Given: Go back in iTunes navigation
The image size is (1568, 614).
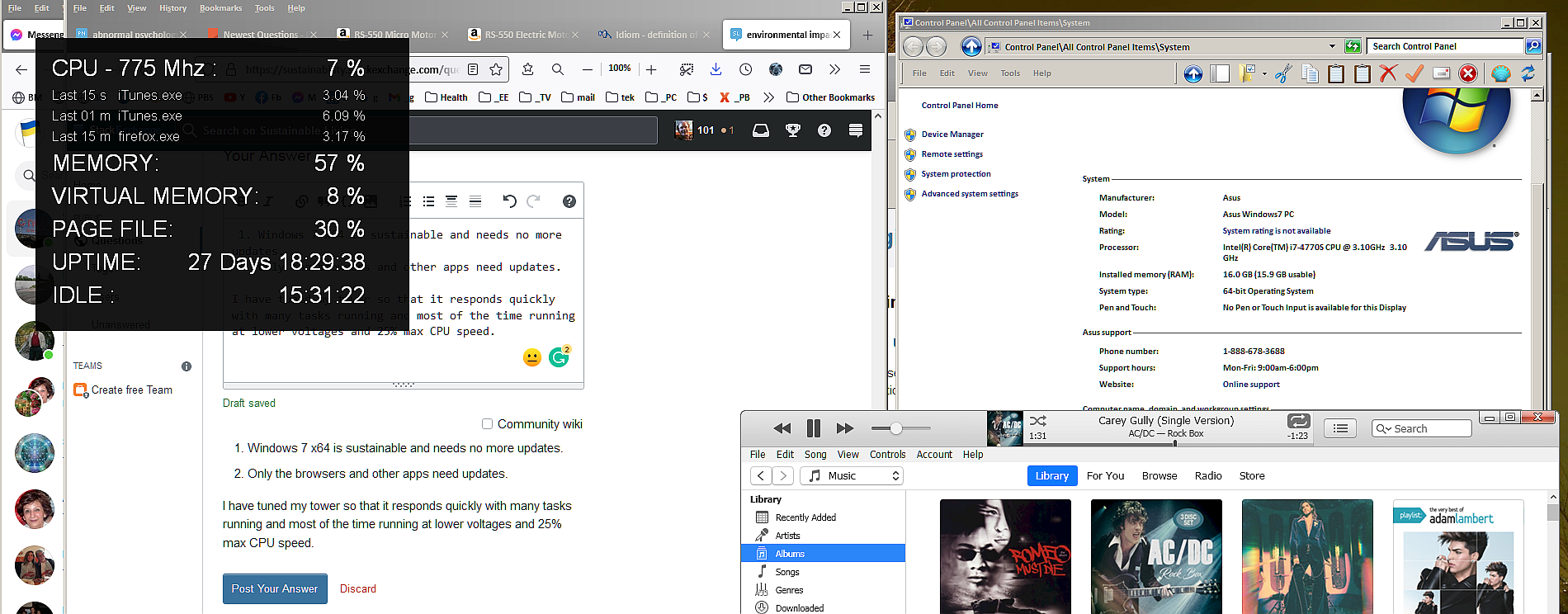Looking at the screenshot, I should (761, 476).
